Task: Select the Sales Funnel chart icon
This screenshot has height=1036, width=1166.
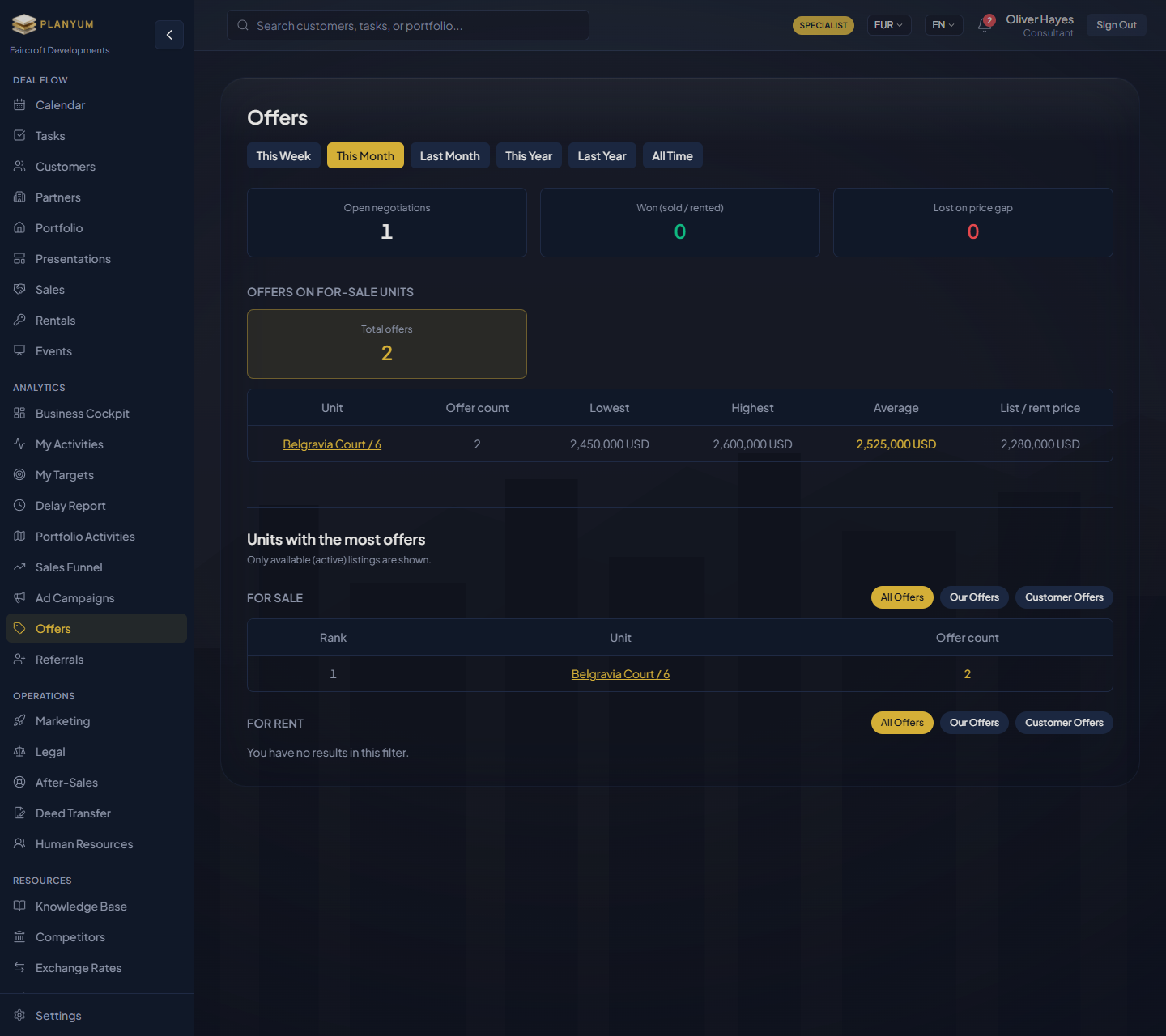Action: 19,567
